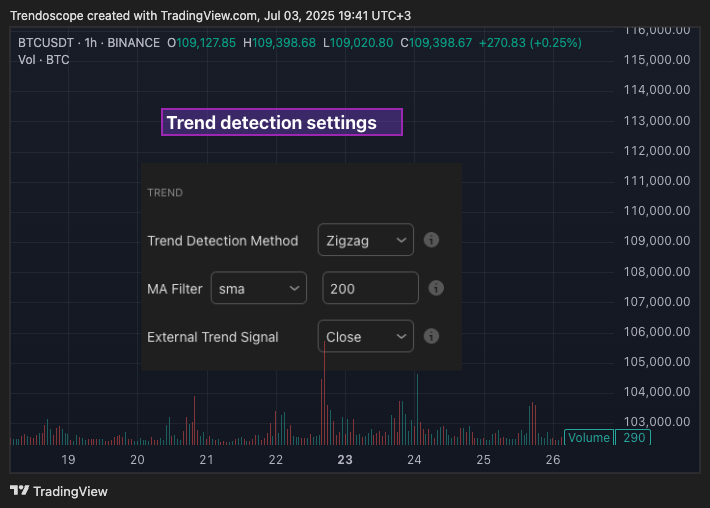Click the low price L109,020.80

(x=358, y=43)
